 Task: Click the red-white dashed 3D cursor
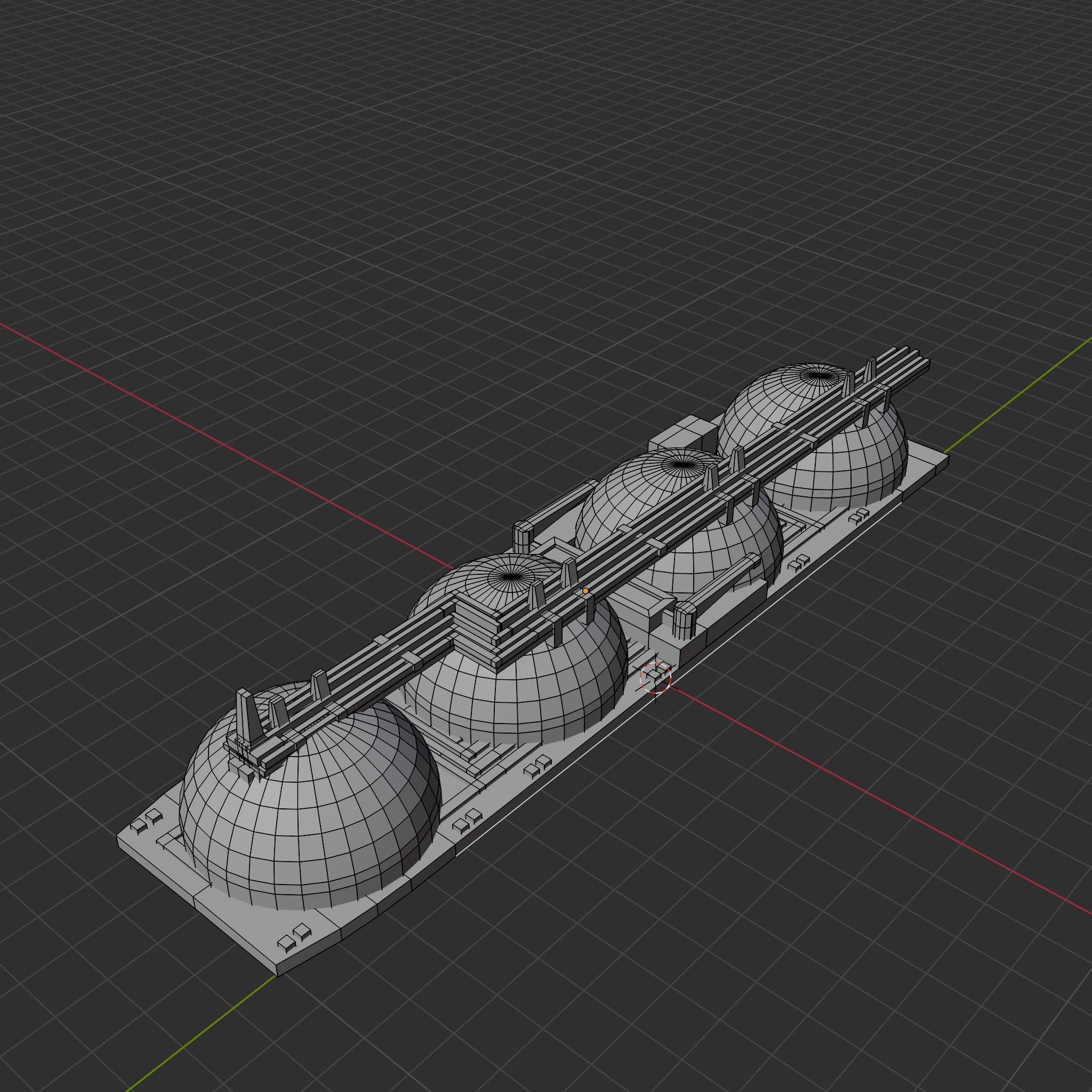coord(656,678)
